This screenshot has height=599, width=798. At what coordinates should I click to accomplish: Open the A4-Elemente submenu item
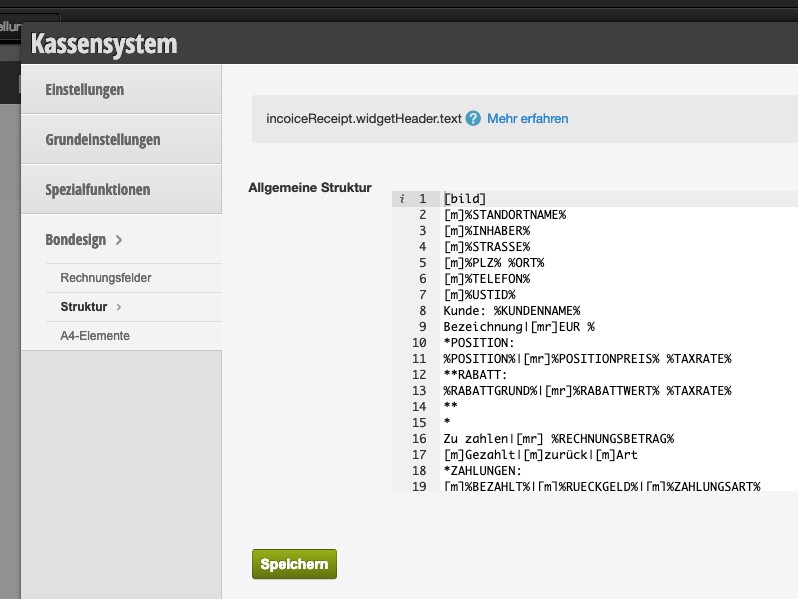[x=95, y=336]
